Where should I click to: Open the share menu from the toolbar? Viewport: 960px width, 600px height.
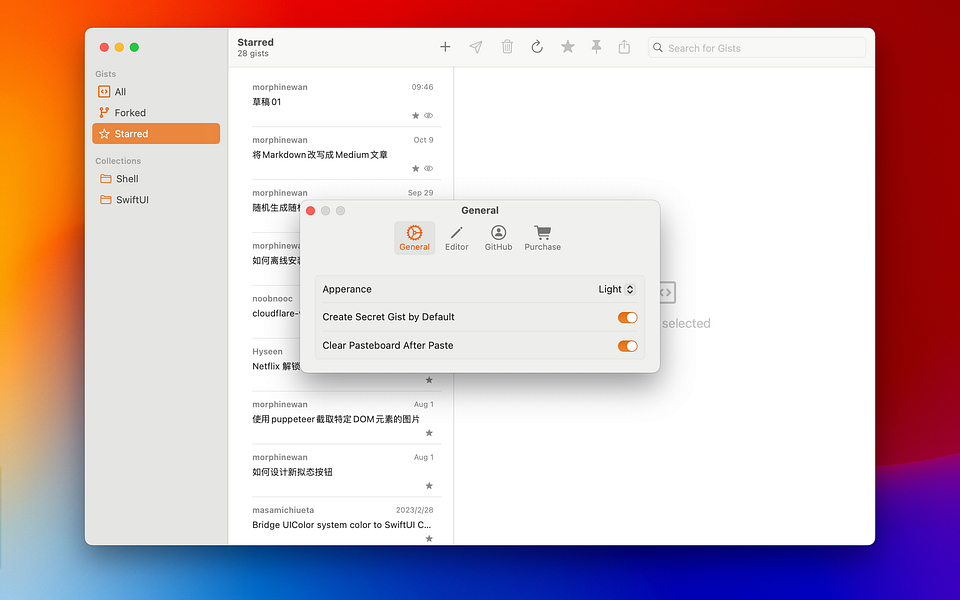tap(625, 46)
